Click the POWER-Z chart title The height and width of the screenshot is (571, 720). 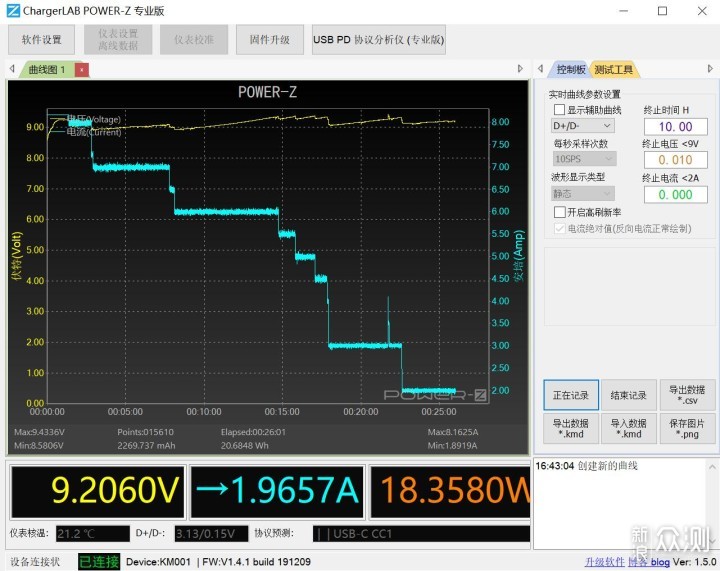(267, 92)
